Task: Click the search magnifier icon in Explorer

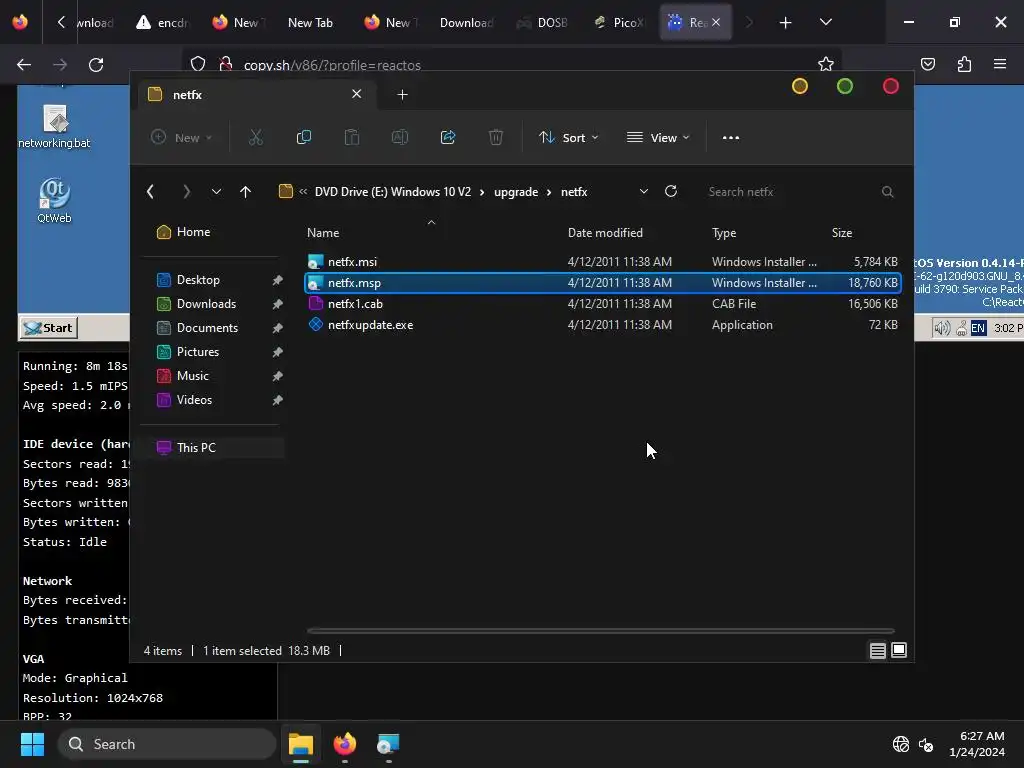Action: pyautogui.click(x=888, y=191)
